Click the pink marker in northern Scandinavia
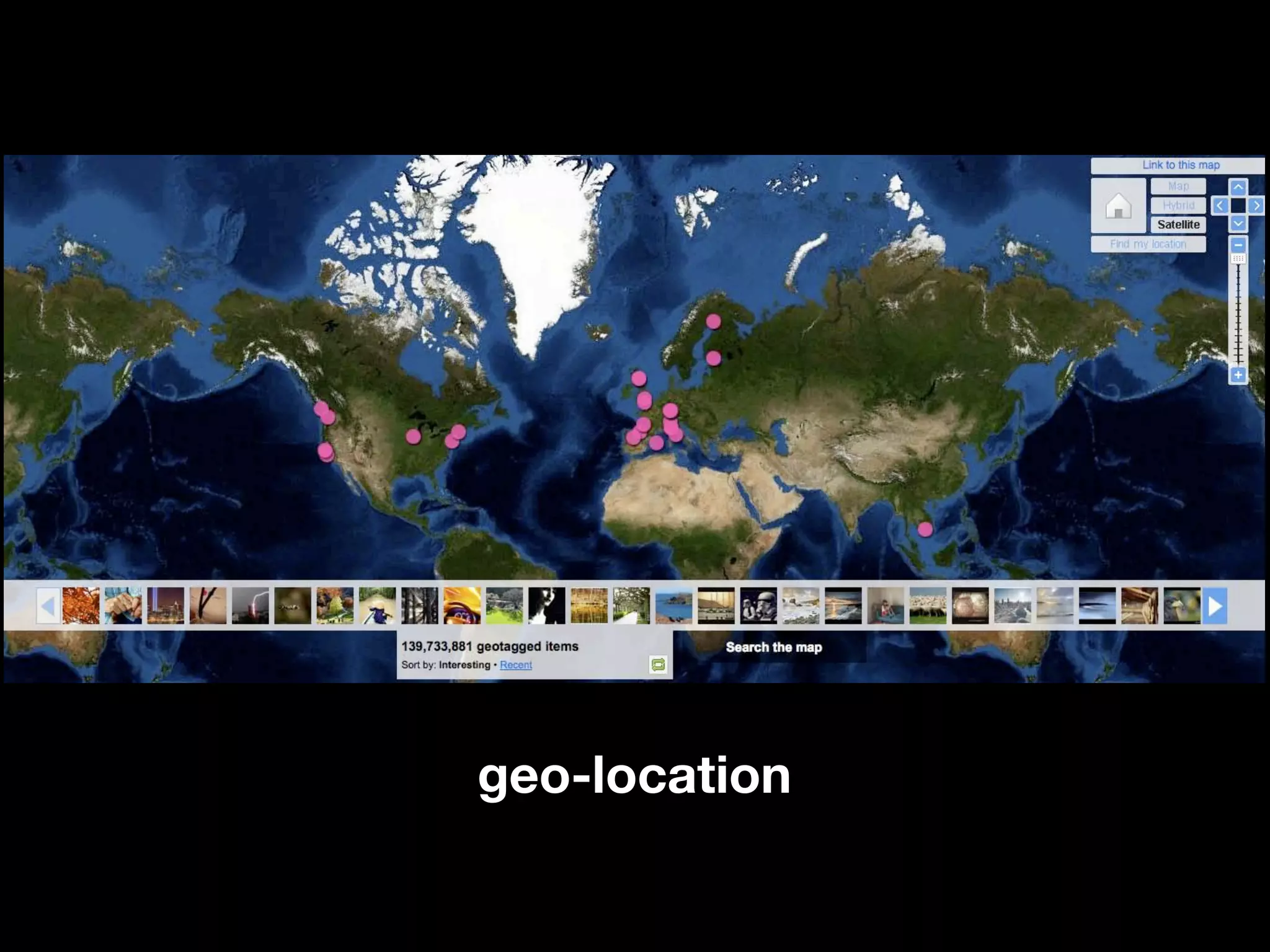The height and width of the screenshot is (952, 1270). tap(713, 321)
